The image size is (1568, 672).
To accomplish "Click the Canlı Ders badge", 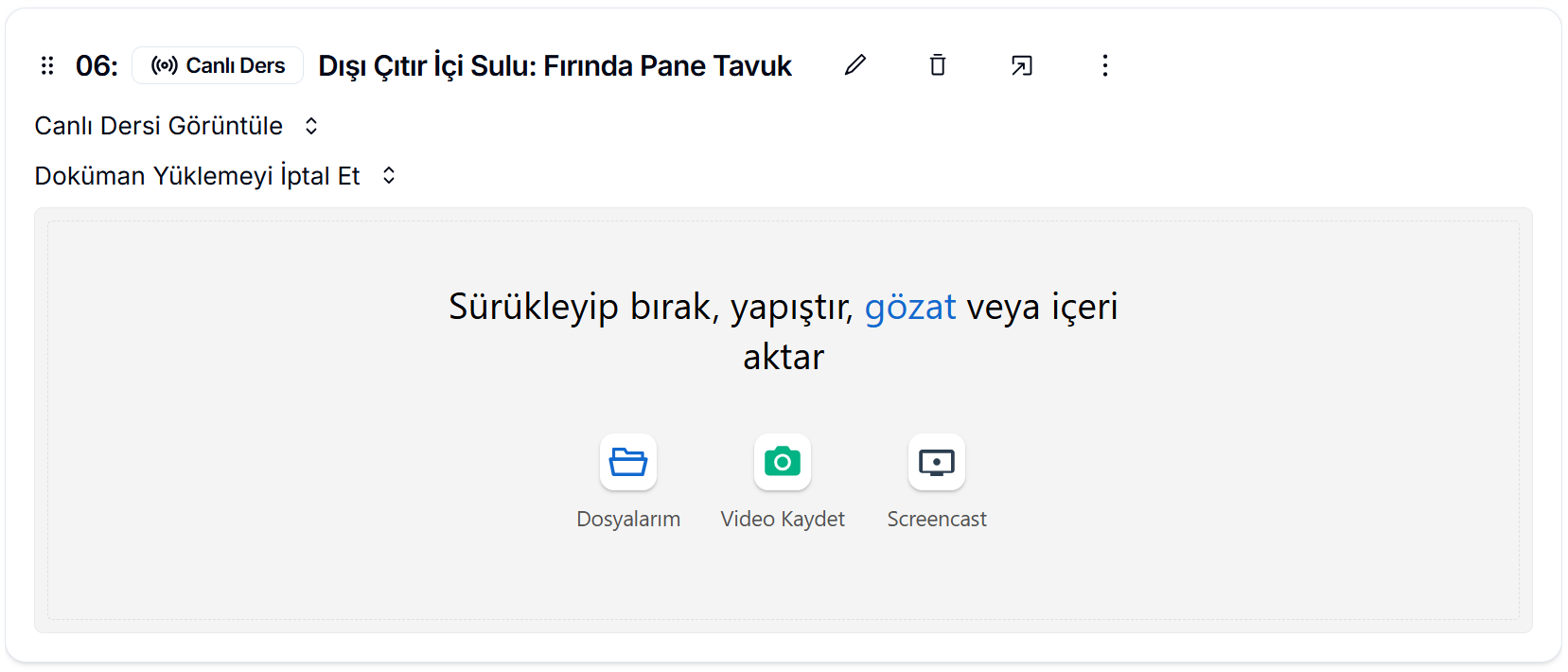I will 218,65.
